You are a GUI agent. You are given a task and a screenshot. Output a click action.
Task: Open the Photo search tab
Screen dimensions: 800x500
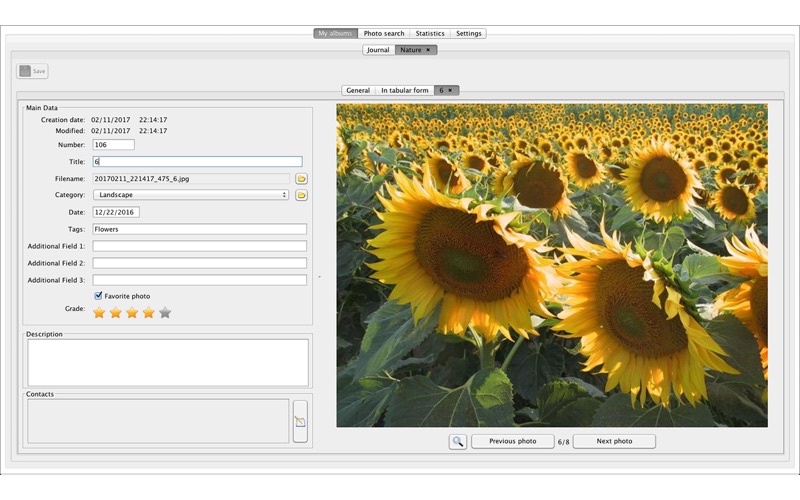(x=384, y=33)
